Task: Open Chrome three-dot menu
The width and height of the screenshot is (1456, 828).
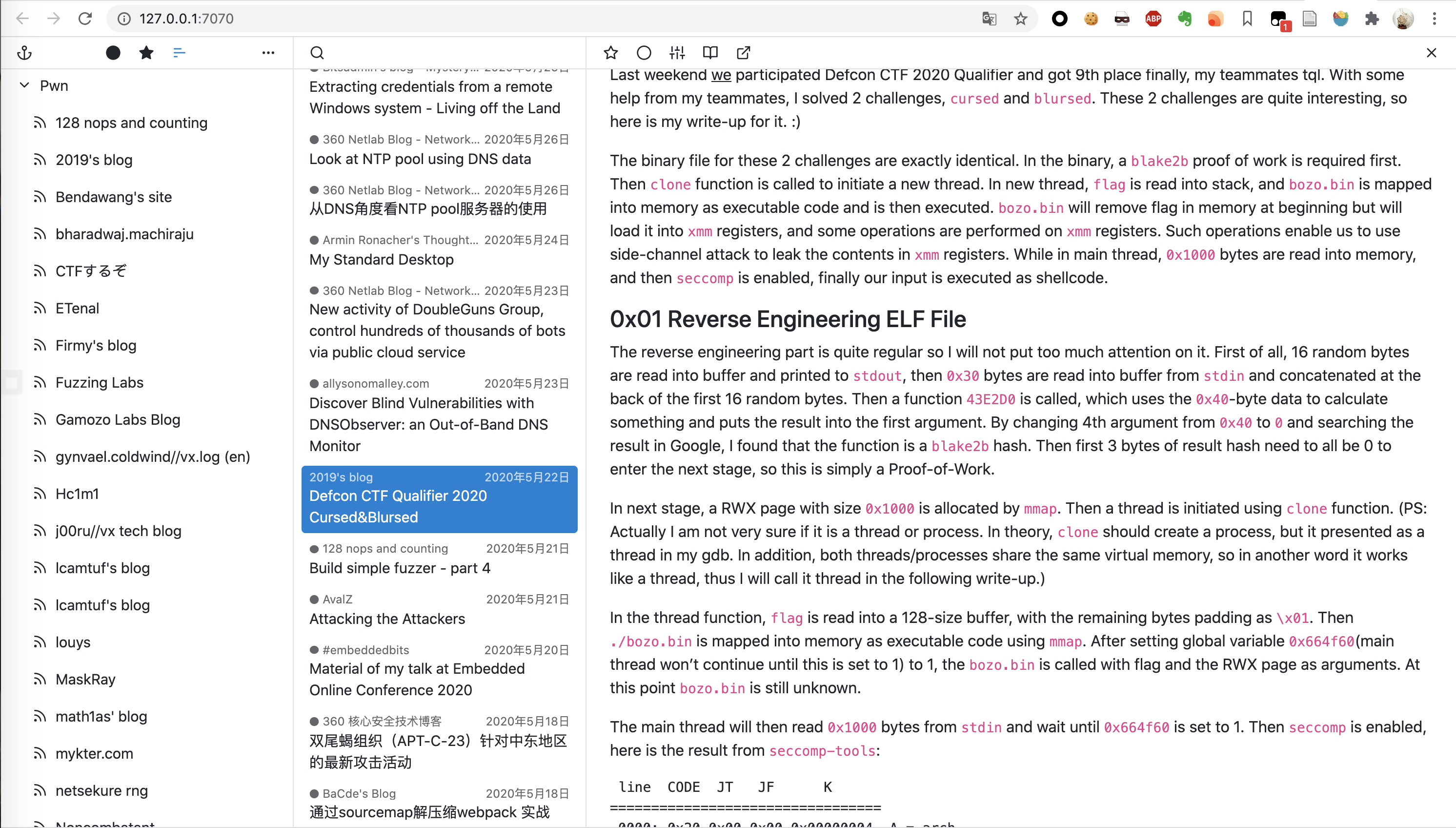Action: click(1434, 19)
